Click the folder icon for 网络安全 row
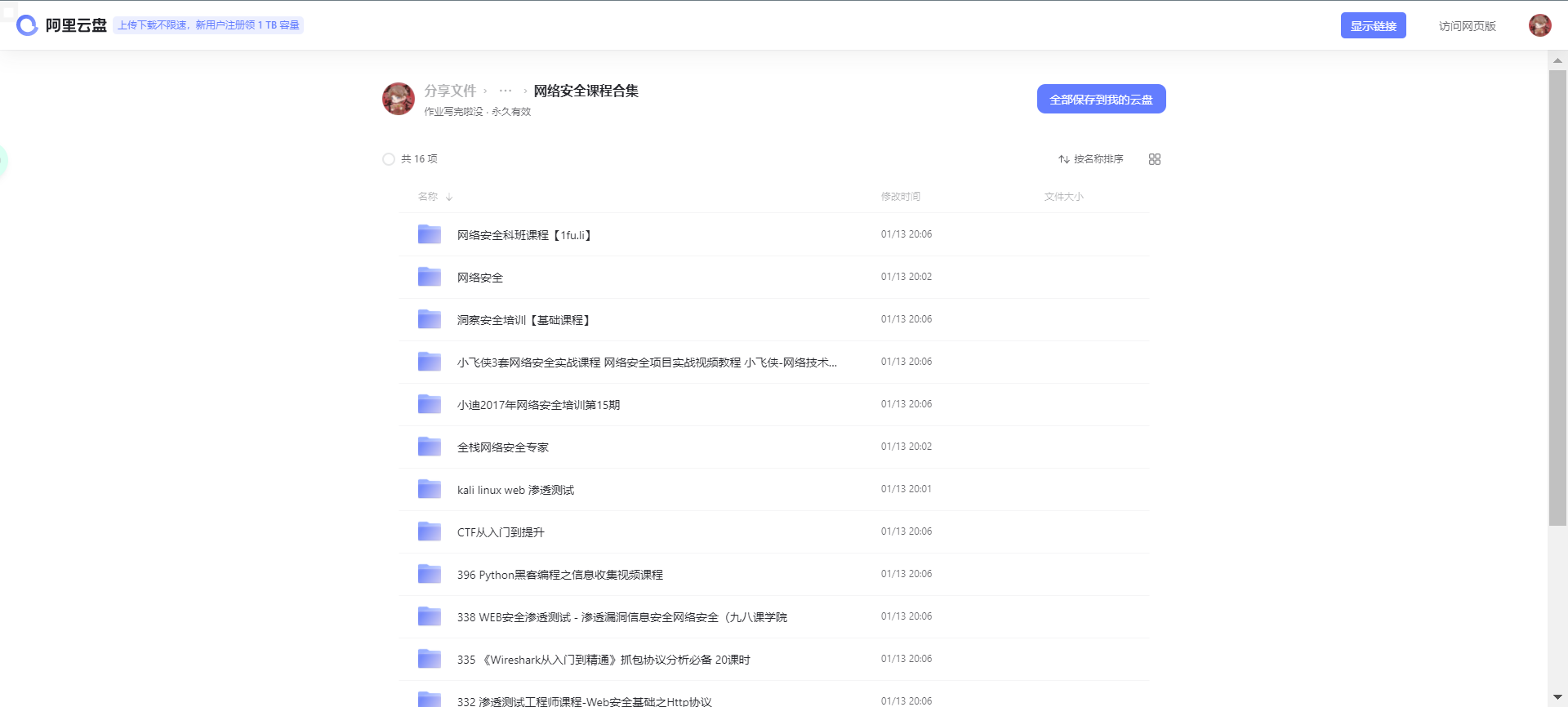 430,277
